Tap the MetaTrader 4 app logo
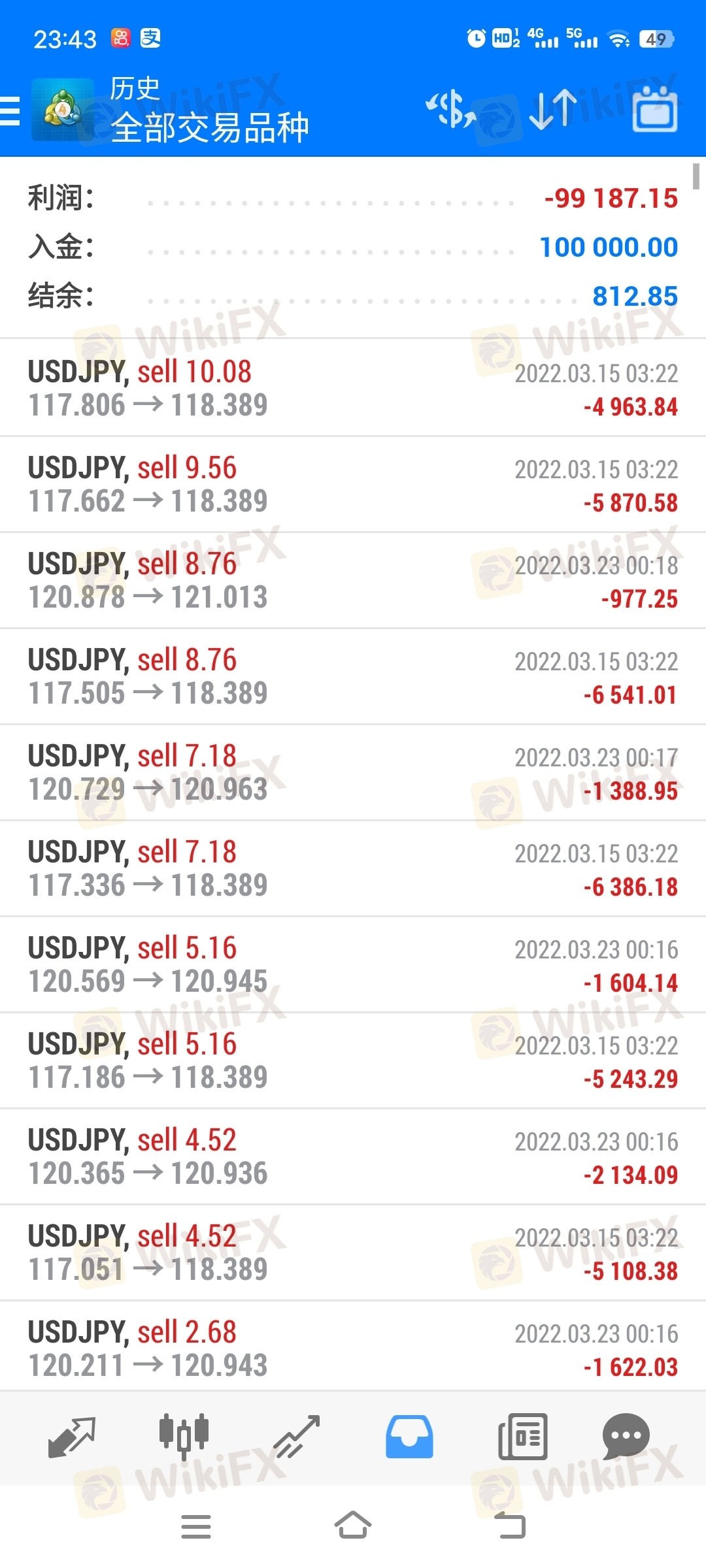706x1568 pixels. 63,110
